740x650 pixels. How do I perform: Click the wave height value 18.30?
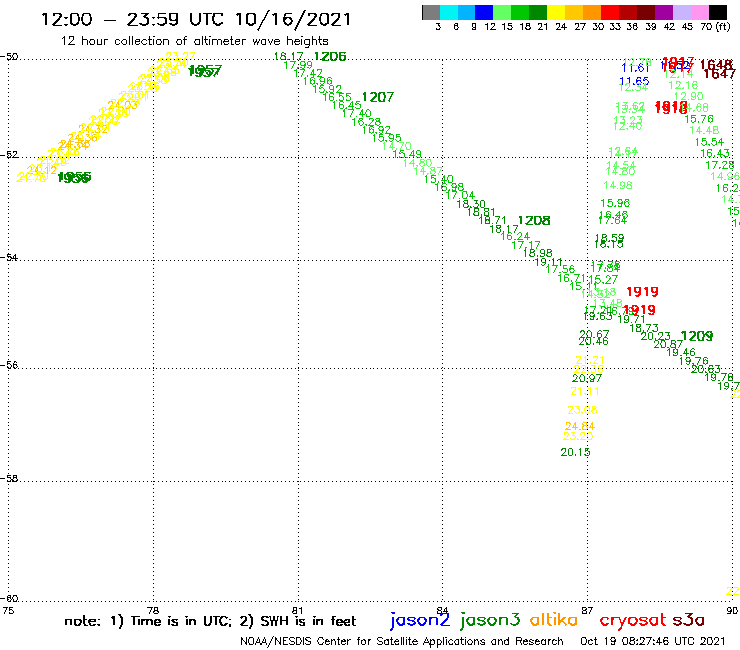471,204
